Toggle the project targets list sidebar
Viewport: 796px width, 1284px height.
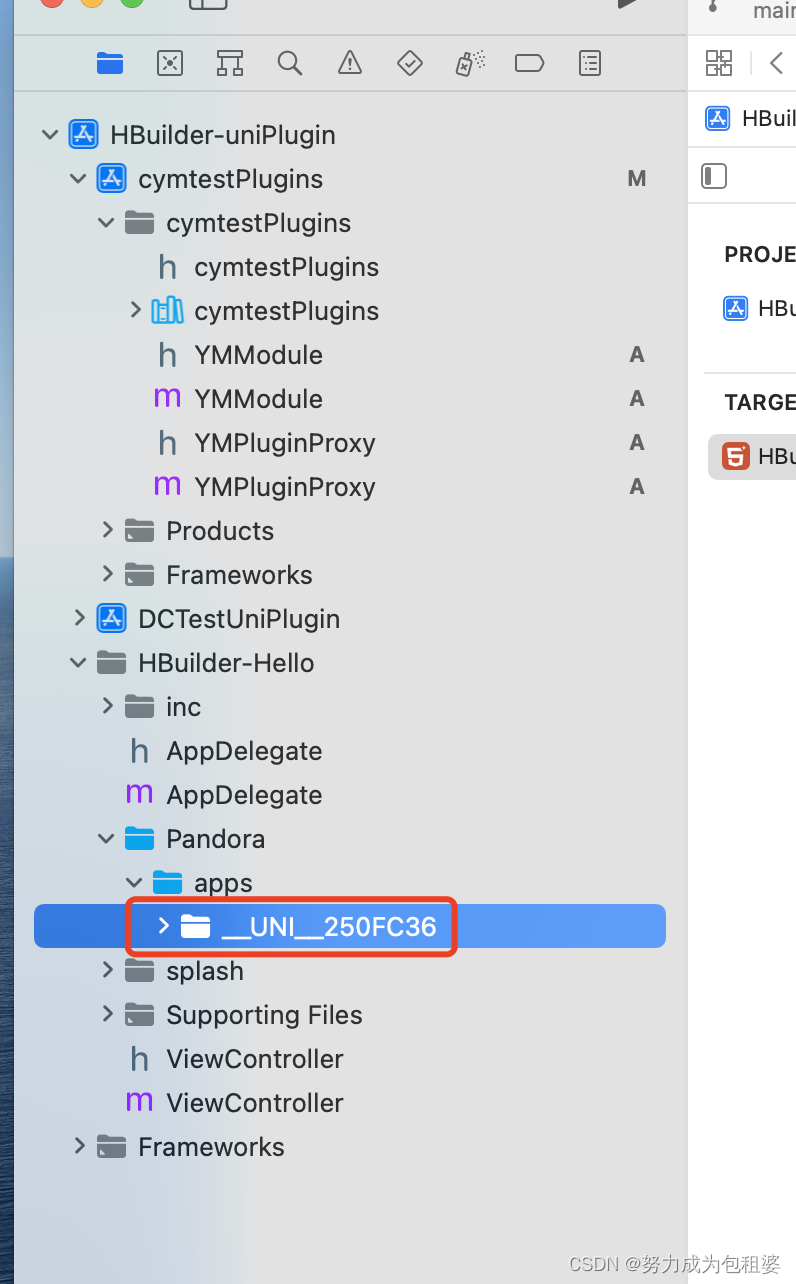point(714,176)
